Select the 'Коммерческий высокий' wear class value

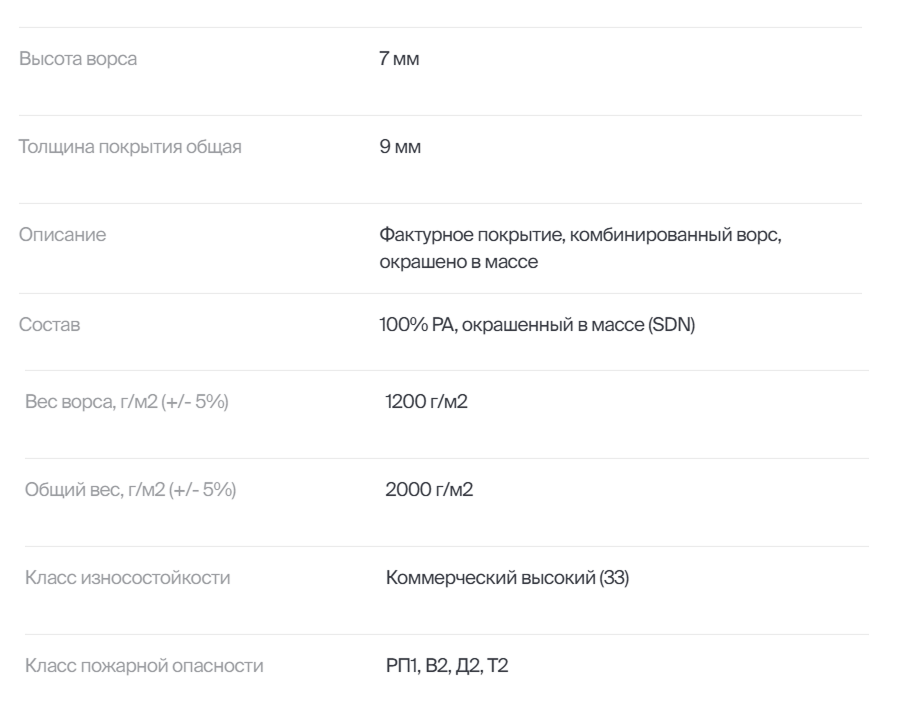pos(489,578)
